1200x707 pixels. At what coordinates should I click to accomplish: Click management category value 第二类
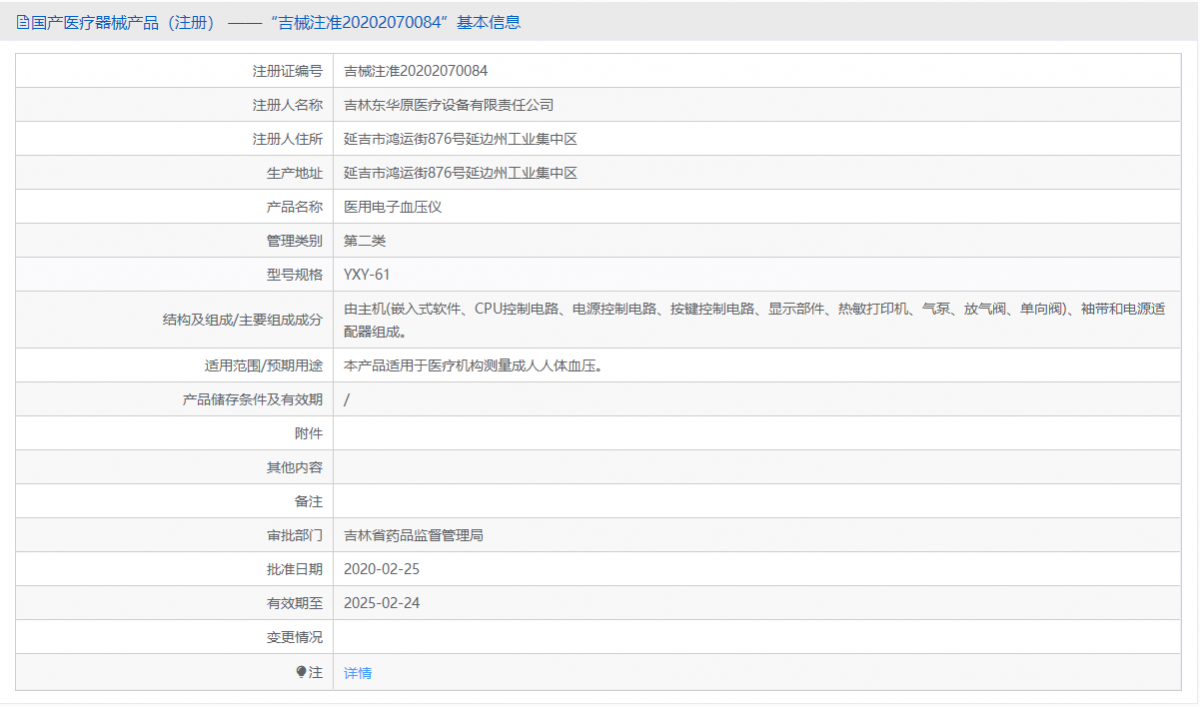(x=364, y=241)
